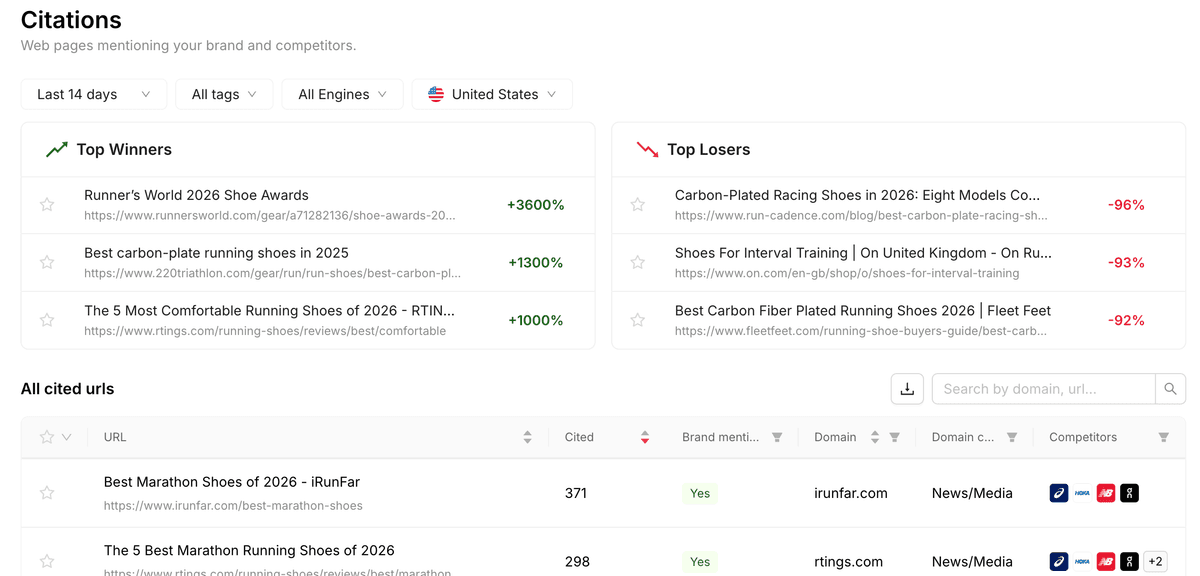This screenshot has height=576, width=1200.
Task: Open Carbon-Plated Racing Shoes in 2026 link
Action: [x=857, y=195]
